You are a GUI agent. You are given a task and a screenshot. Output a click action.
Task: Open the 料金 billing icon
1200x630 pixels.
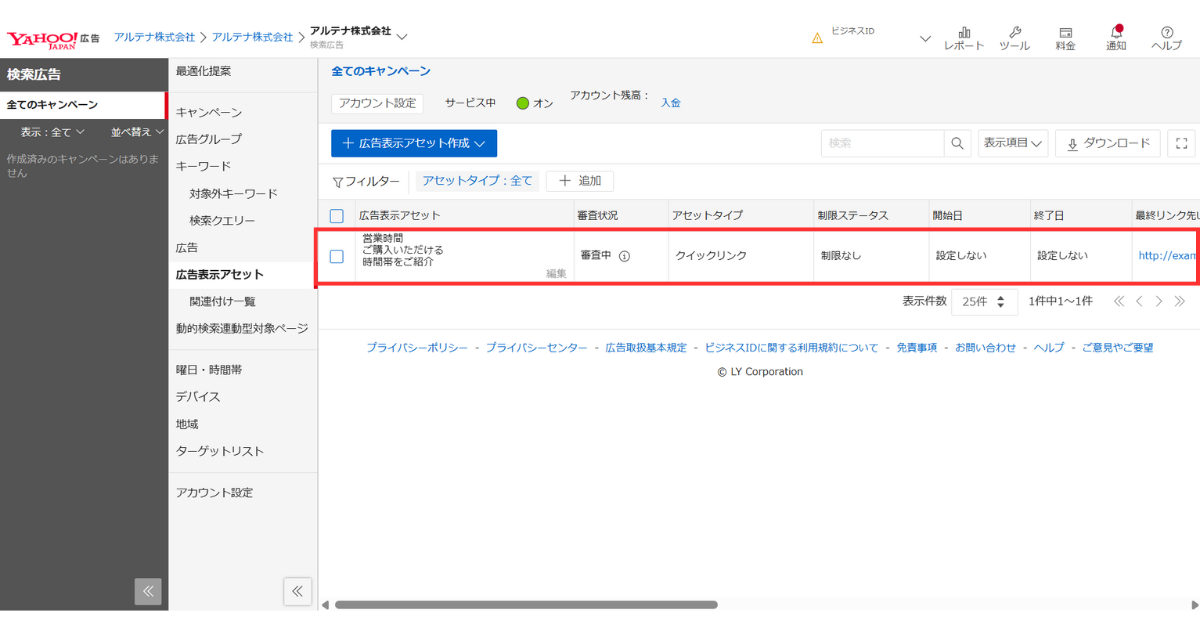(x=1066, y=38)
